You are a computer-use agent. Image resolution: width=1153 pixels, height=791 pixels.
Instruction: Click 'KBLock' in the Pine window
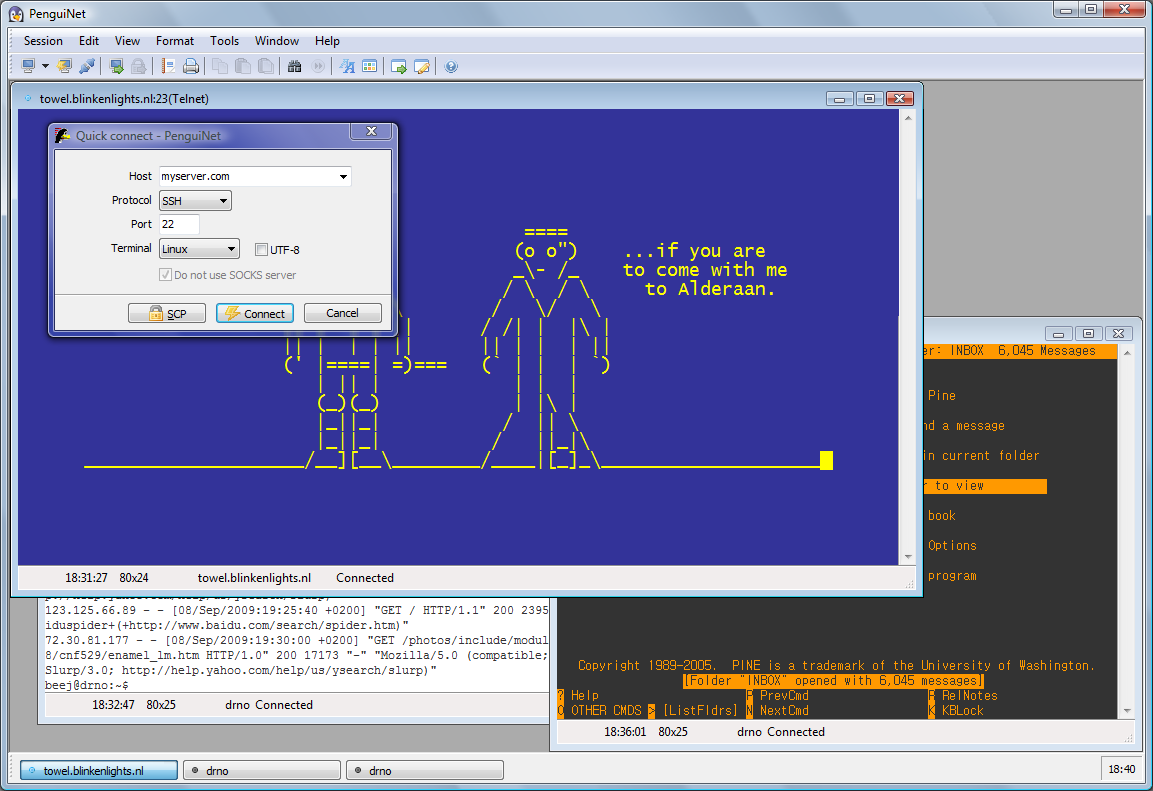tap(962, 710)
